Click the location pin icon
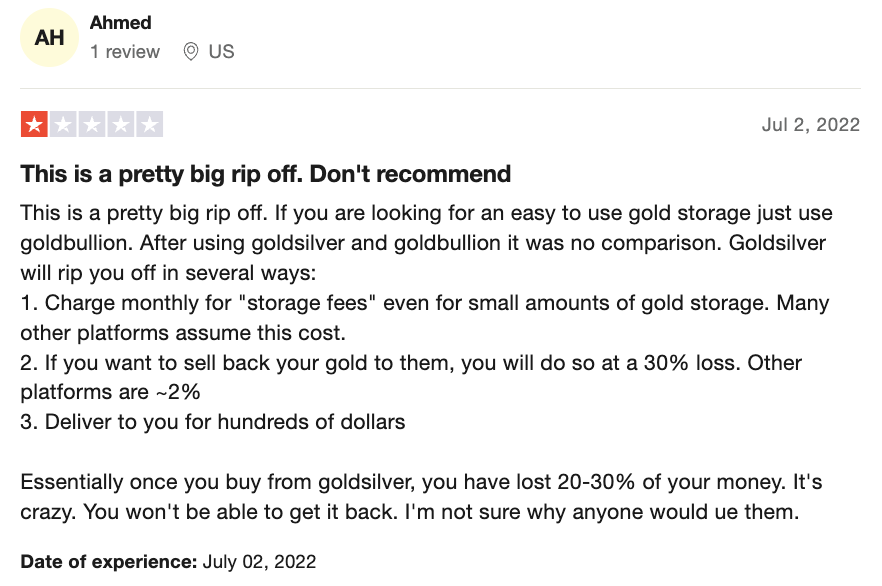Image resolution: width=882 pixels, height=586 pixels. coord(190,51)
